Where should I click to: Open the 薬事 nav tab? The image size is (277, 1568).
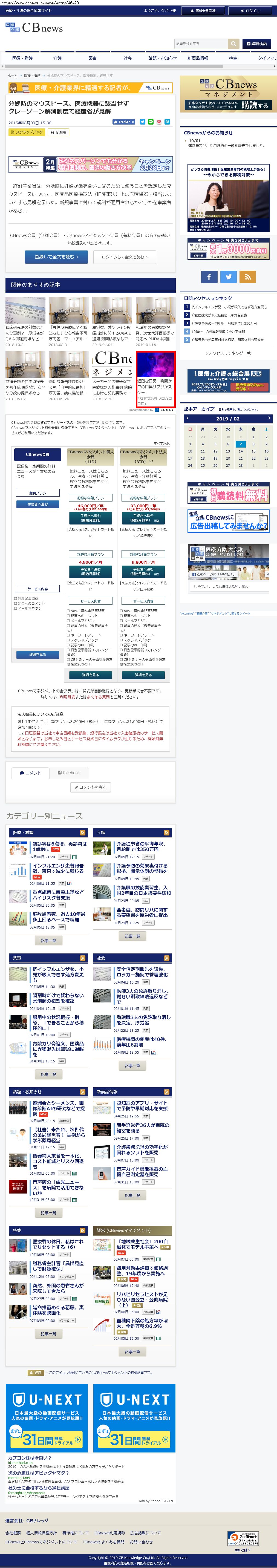pyautogui.click(x=93, y=58)
